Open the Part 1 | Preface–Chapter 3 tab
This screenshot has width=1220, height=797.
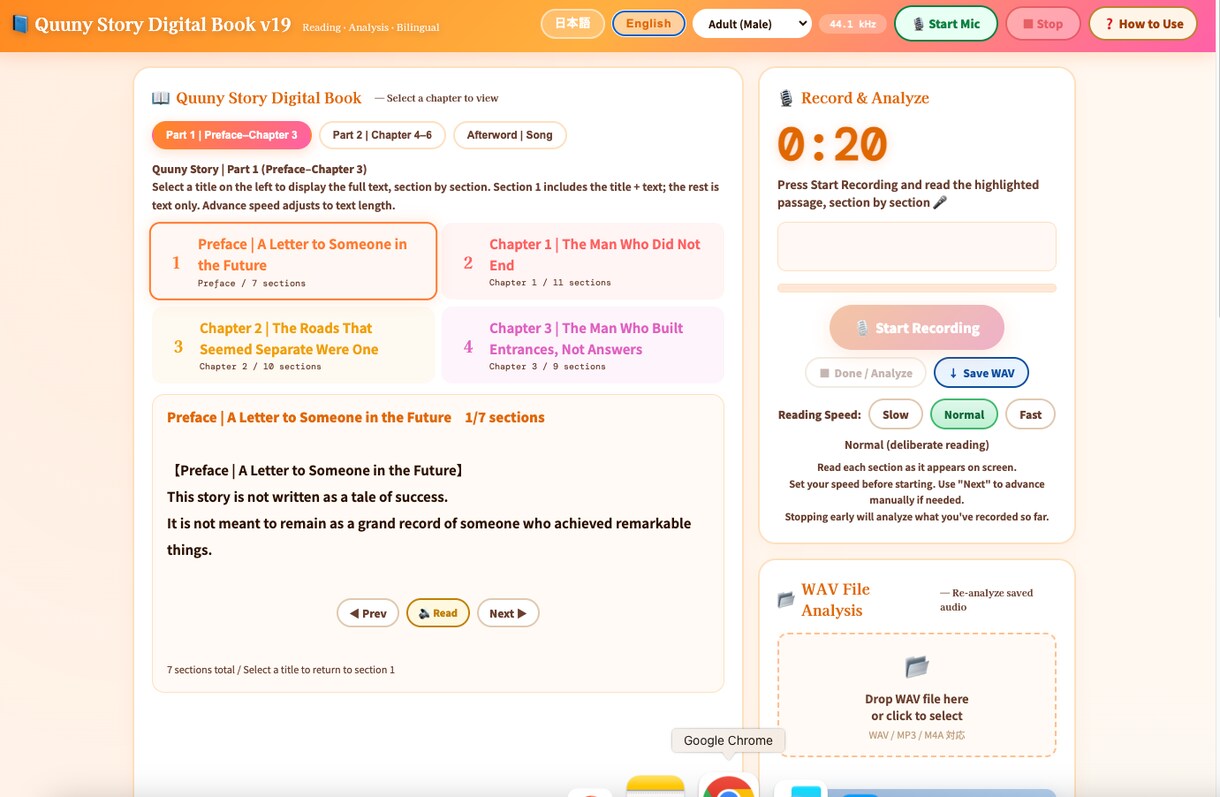[232, 135]
